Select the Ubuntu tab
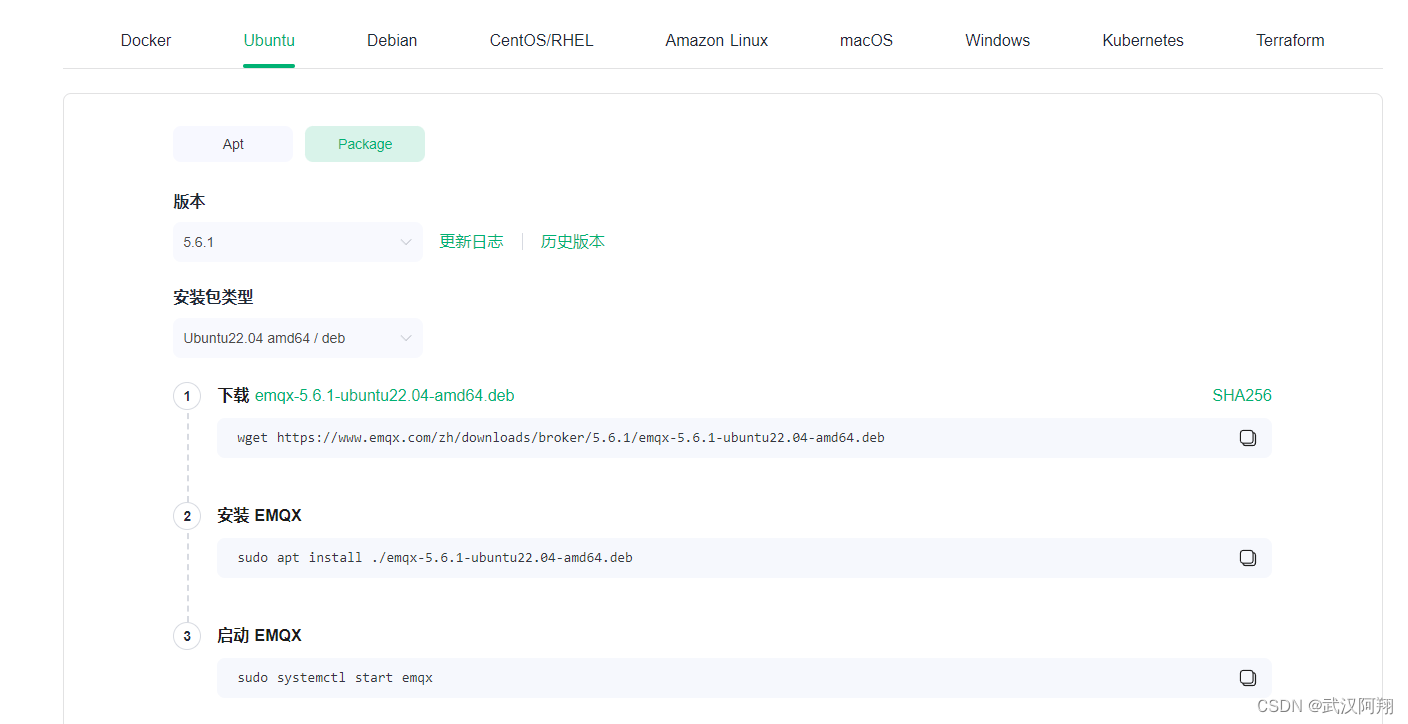 pyautogui.click(x=269, y=41)
